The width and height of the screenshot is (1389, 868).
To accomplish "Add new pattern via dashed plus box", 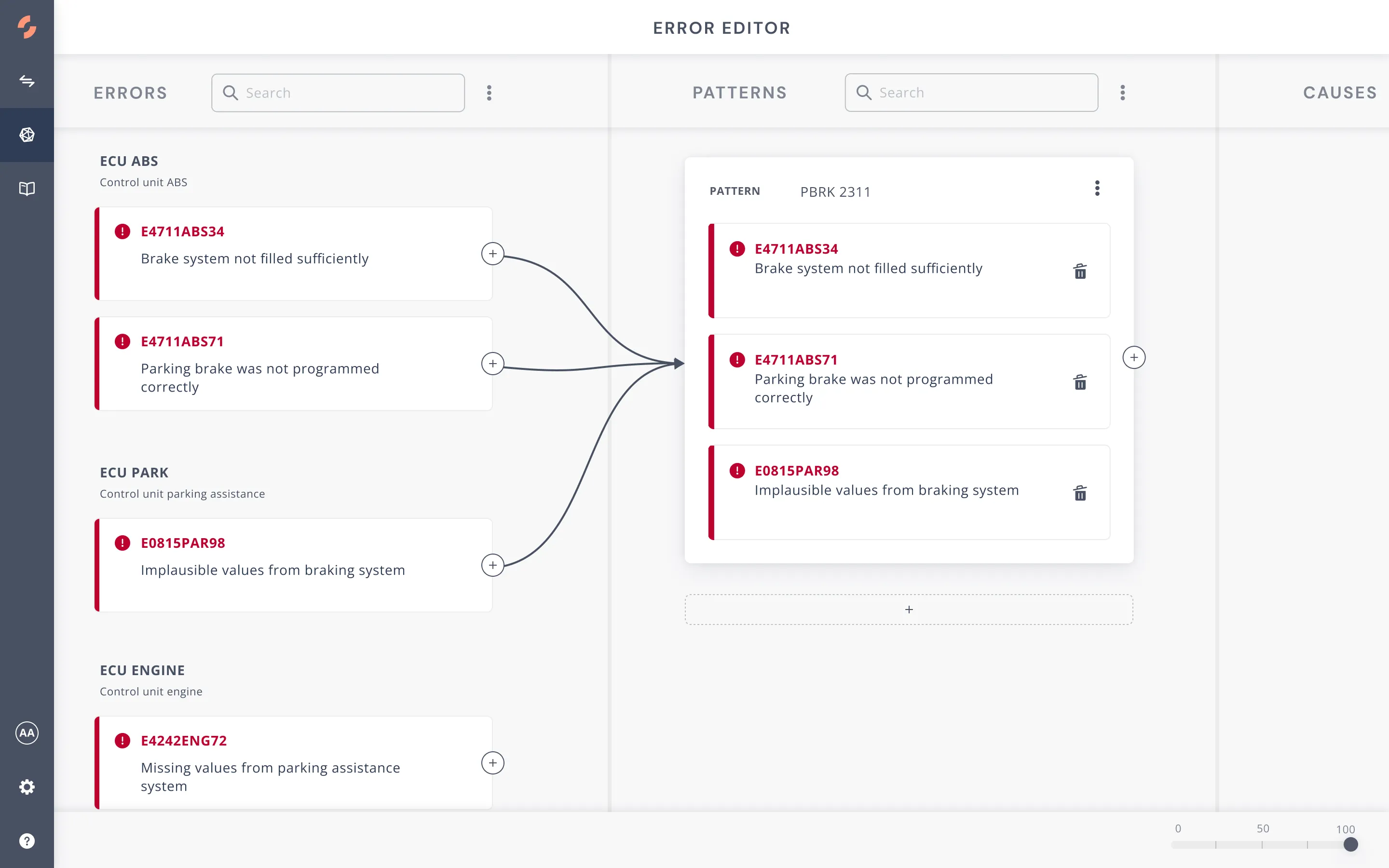I will point(909,610).
